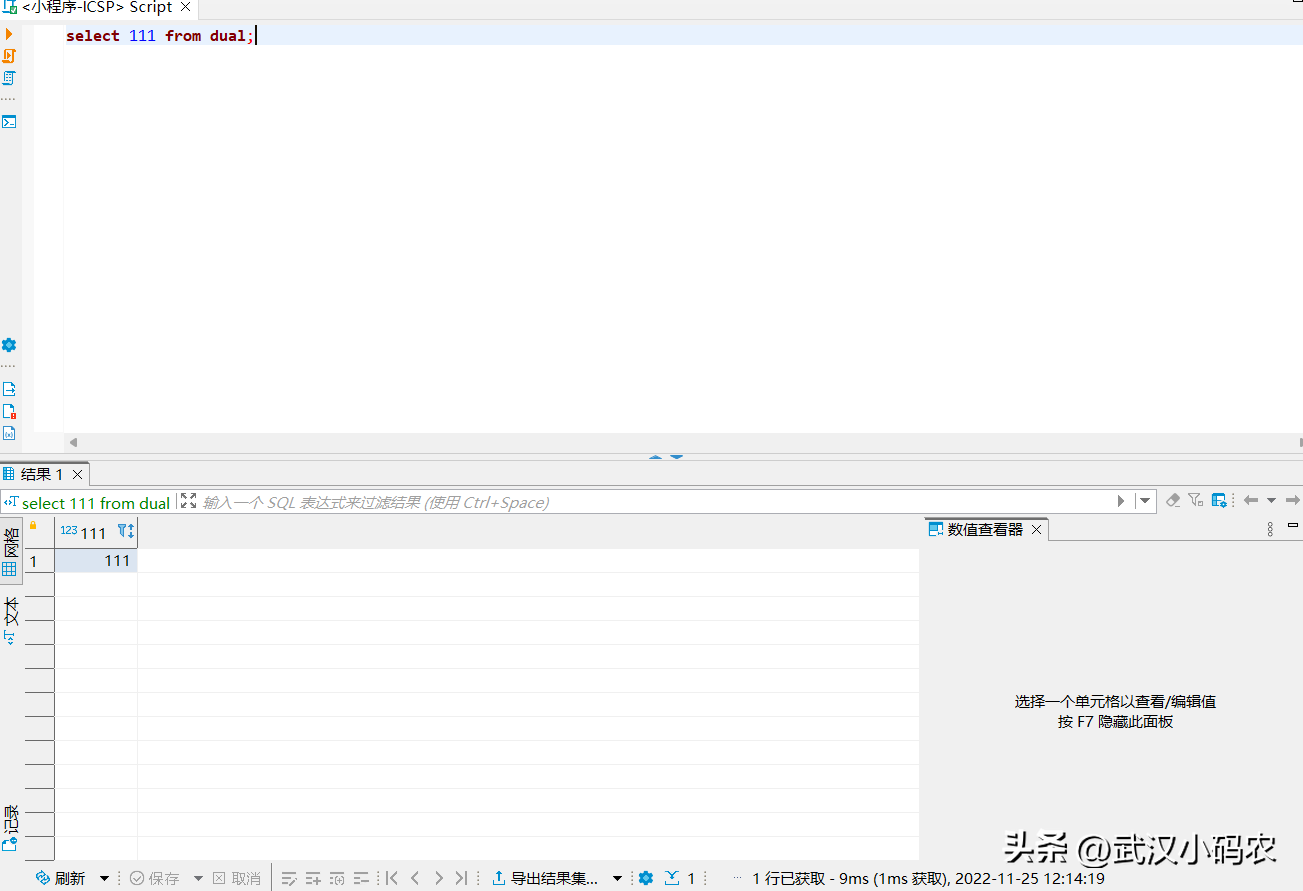
Task: Click the execution log icon with red mark
Action: point(9,411)
